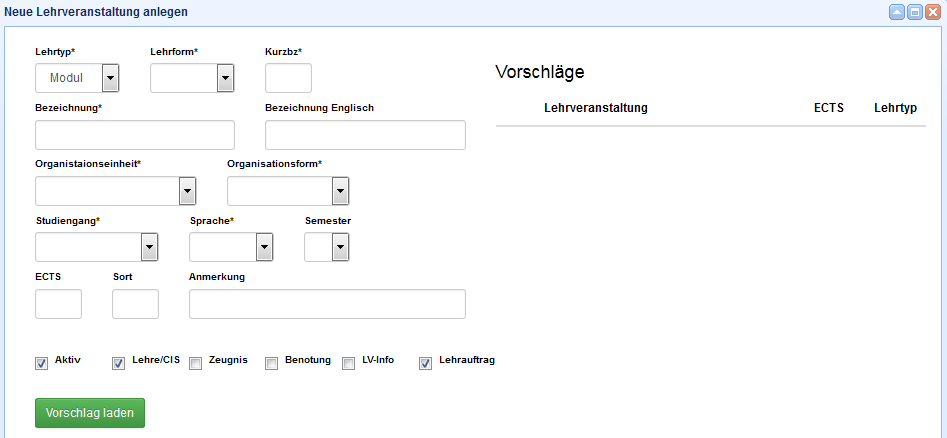
Task: Enable the Zeugnis checkbox
Action: (x=195, y=363)
